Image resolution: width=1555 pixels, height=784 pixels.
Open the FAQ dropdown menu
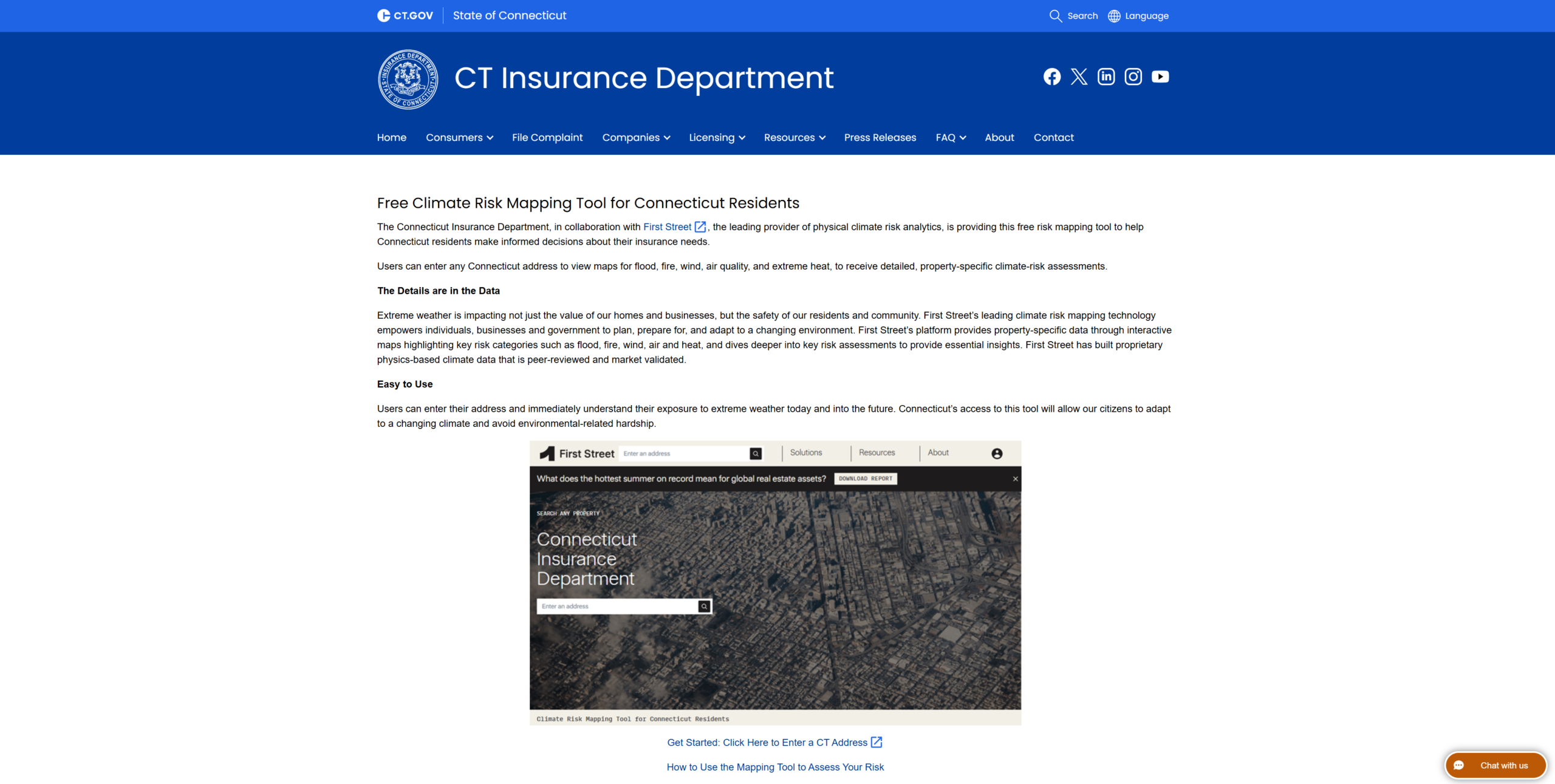point(950,137)
